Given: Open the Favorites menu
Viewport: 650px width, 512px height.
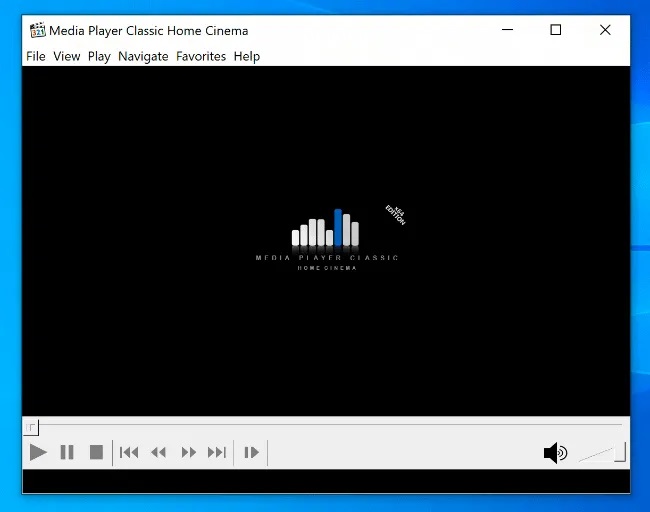Looking at the screenshot, I should tap(201, 56).
